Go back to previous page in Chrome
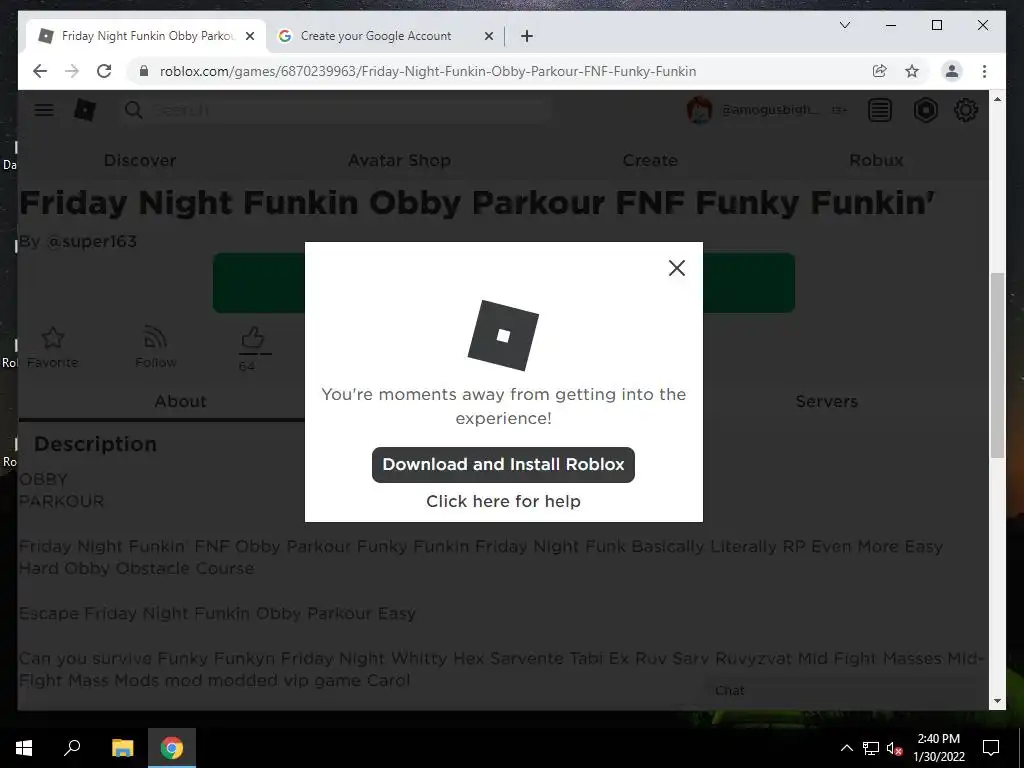This screenshot has width=1024, height=768. (x=40, y=71)
